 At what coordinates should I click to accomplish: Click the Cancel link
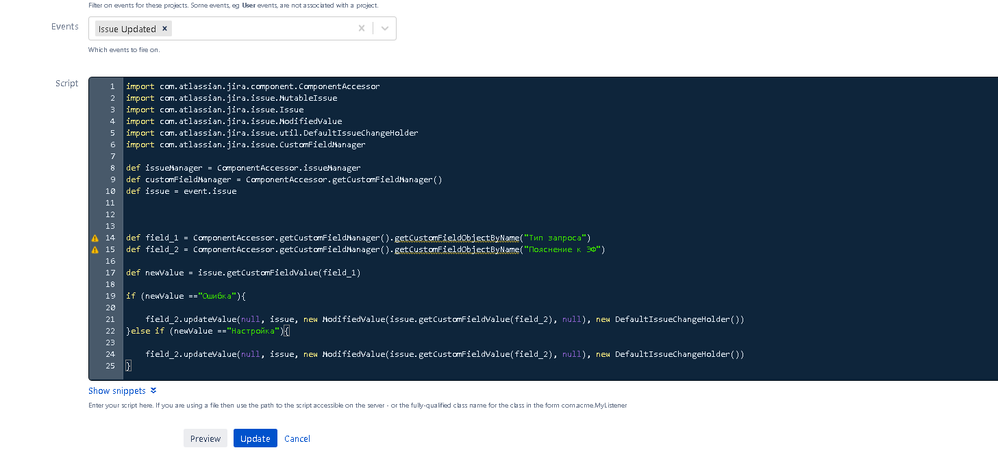pos(297,439)
